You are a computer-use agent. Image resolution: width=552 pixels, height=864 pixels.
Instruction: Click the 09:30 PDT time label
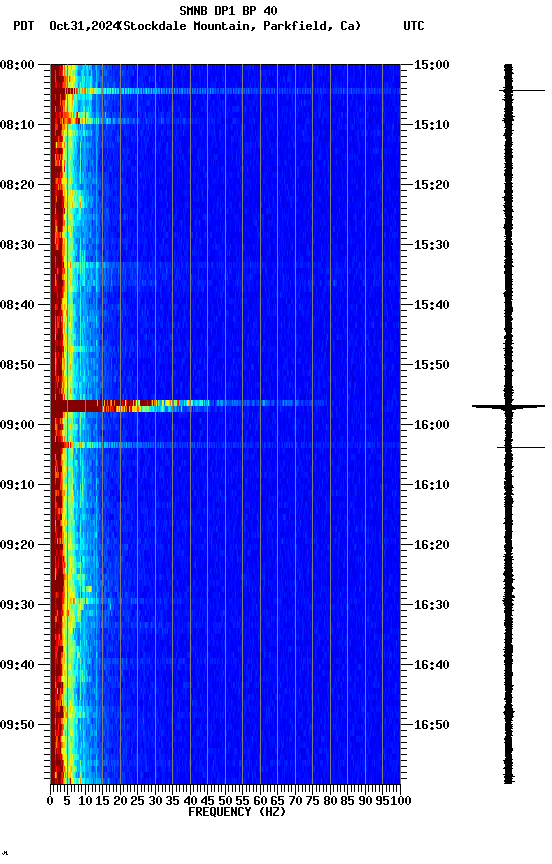coord(17,606)
